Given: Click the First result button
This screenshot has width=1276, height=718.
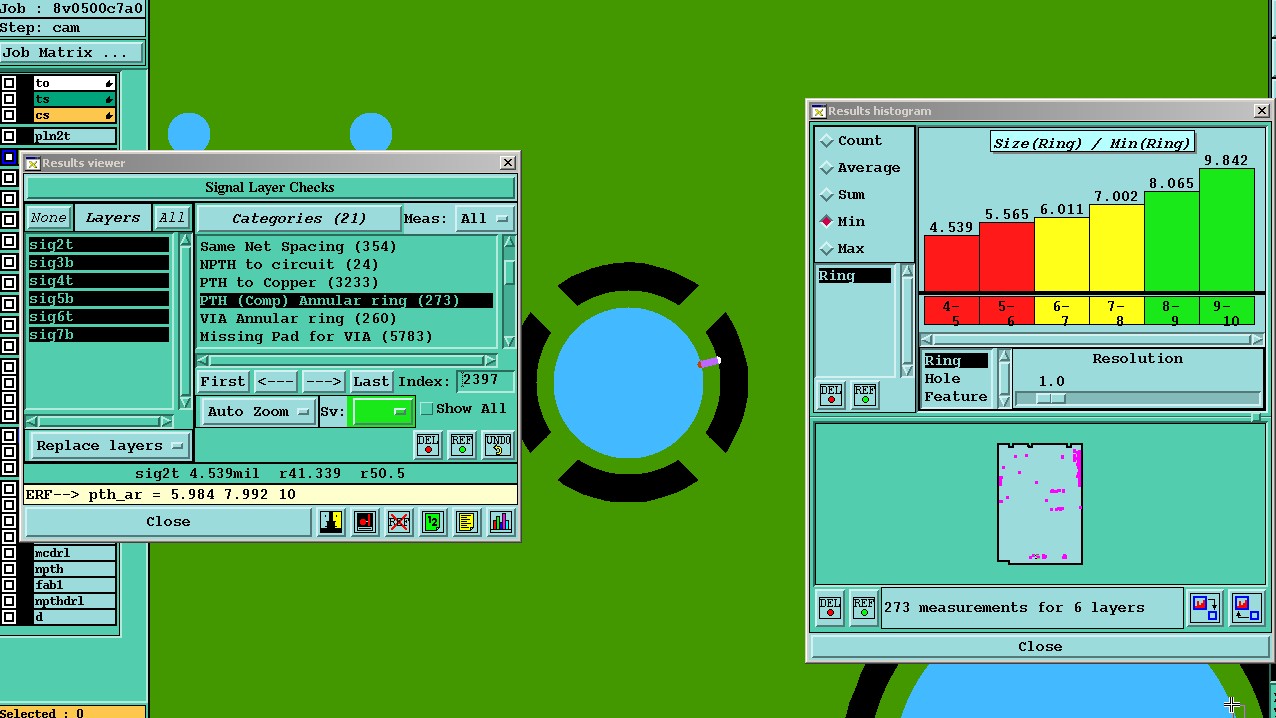Looking at the screenshot, I should click(222, 381).
